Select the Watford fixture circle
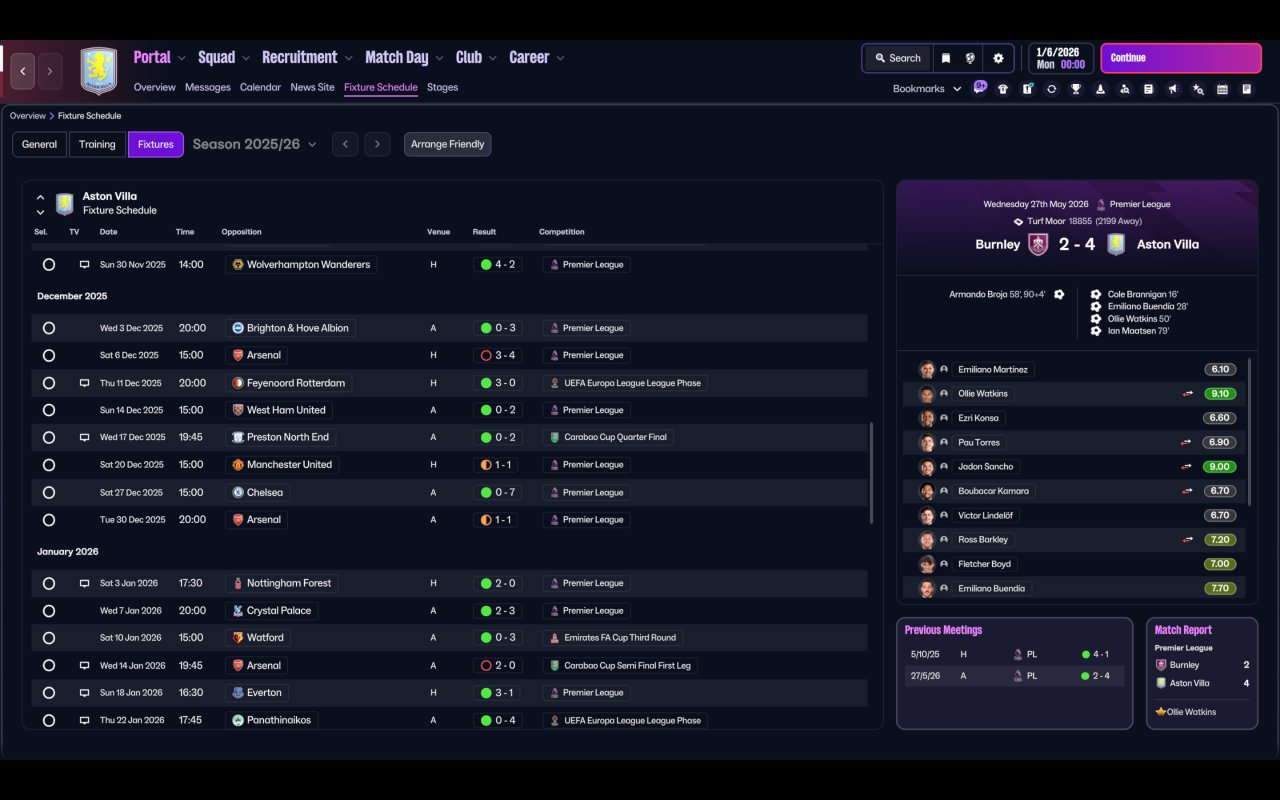Image resolution: width=1280 pixels, height=800 pixels. tap(49, 638)
